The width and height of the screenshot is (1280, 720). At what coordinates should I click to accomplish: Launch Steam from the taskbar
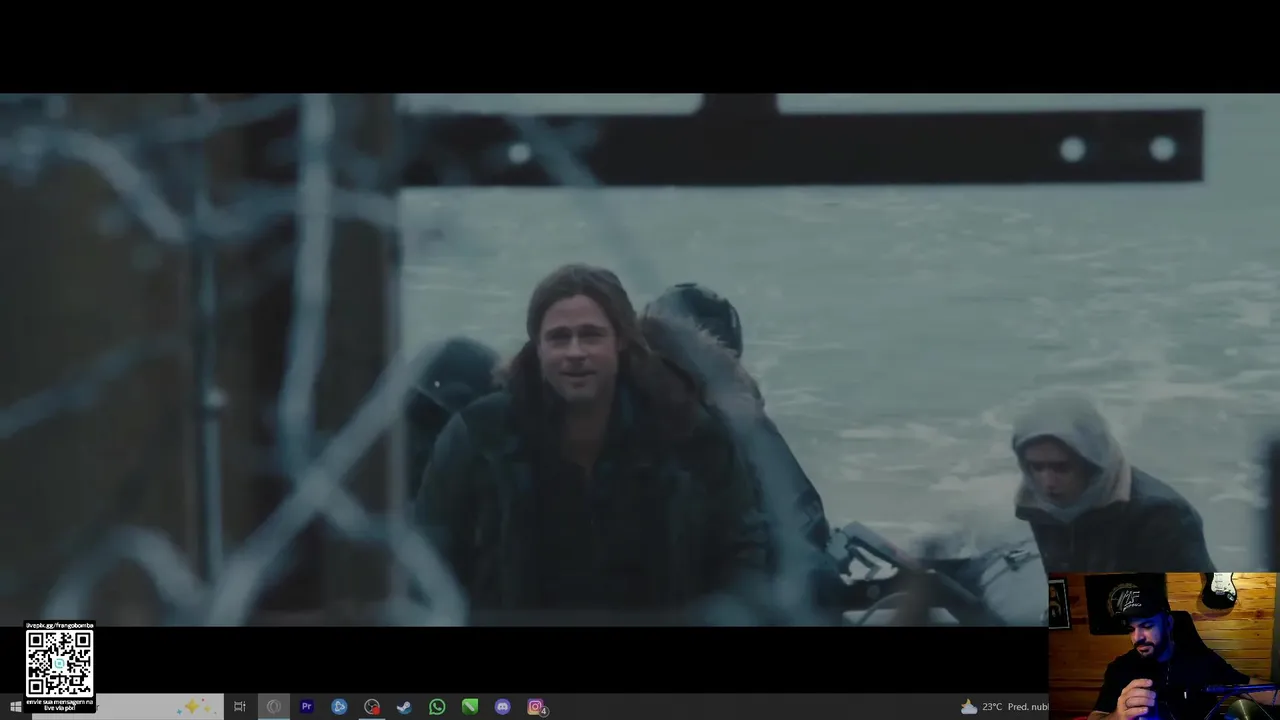pyautogui.click(x=404, y=707)
